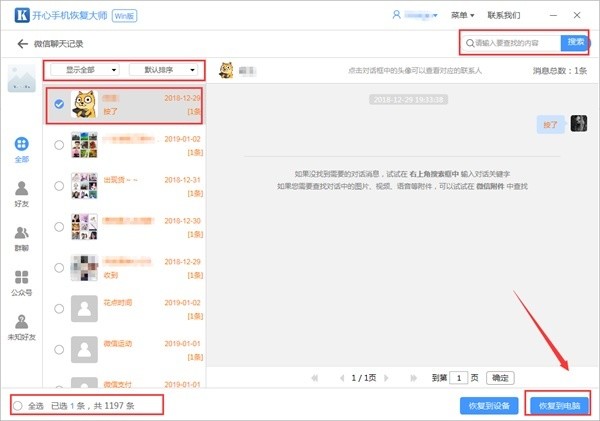Select the 好友 sidebar category
This screenshot has width=600, height=421.
point(21,194)
